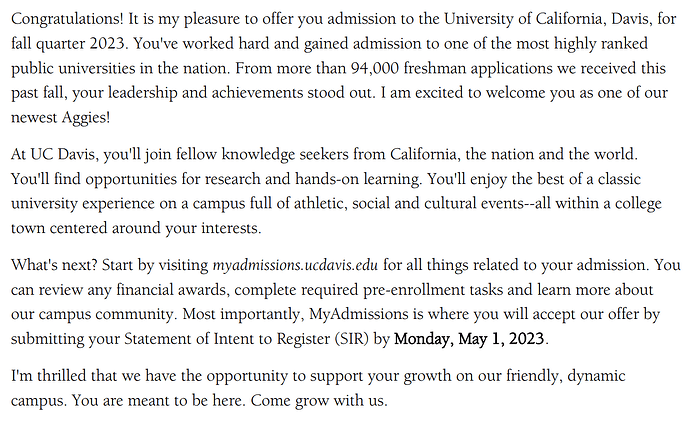Click the "What's next?" question text
Viewport: 689px width, 436px height.
pyautogui.click(x=50, y=266)
